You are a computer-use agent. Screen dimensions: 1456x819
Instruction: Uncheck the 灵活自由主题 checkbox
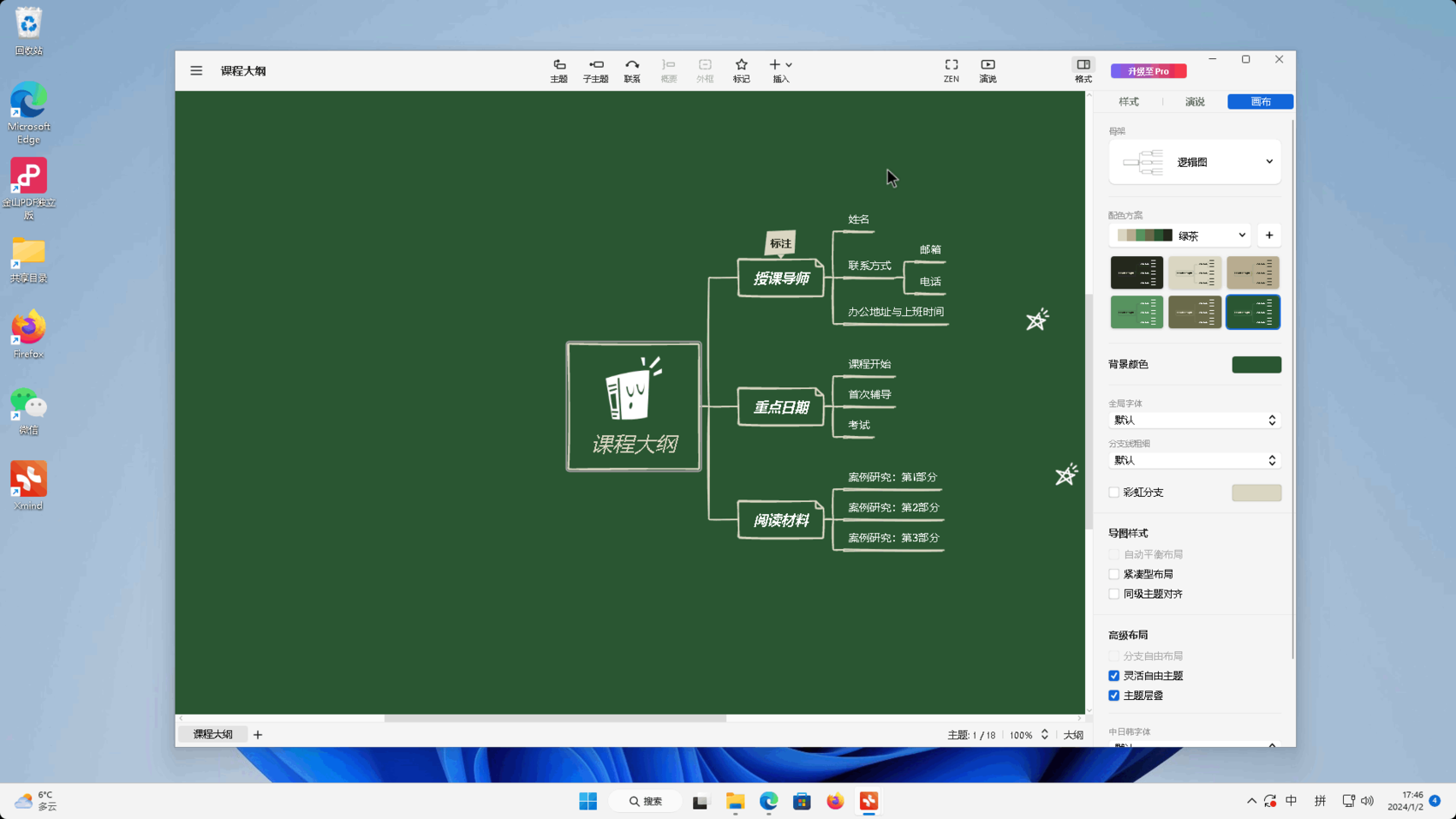[1114, 676]
